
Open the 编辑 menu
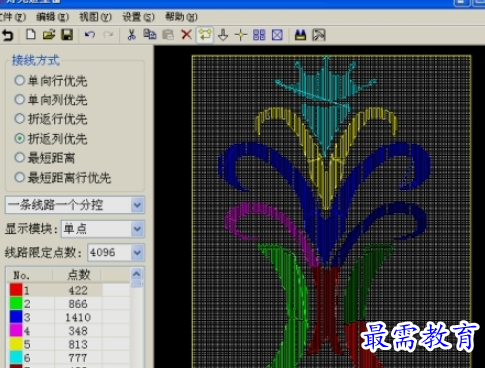coord(52,17)
